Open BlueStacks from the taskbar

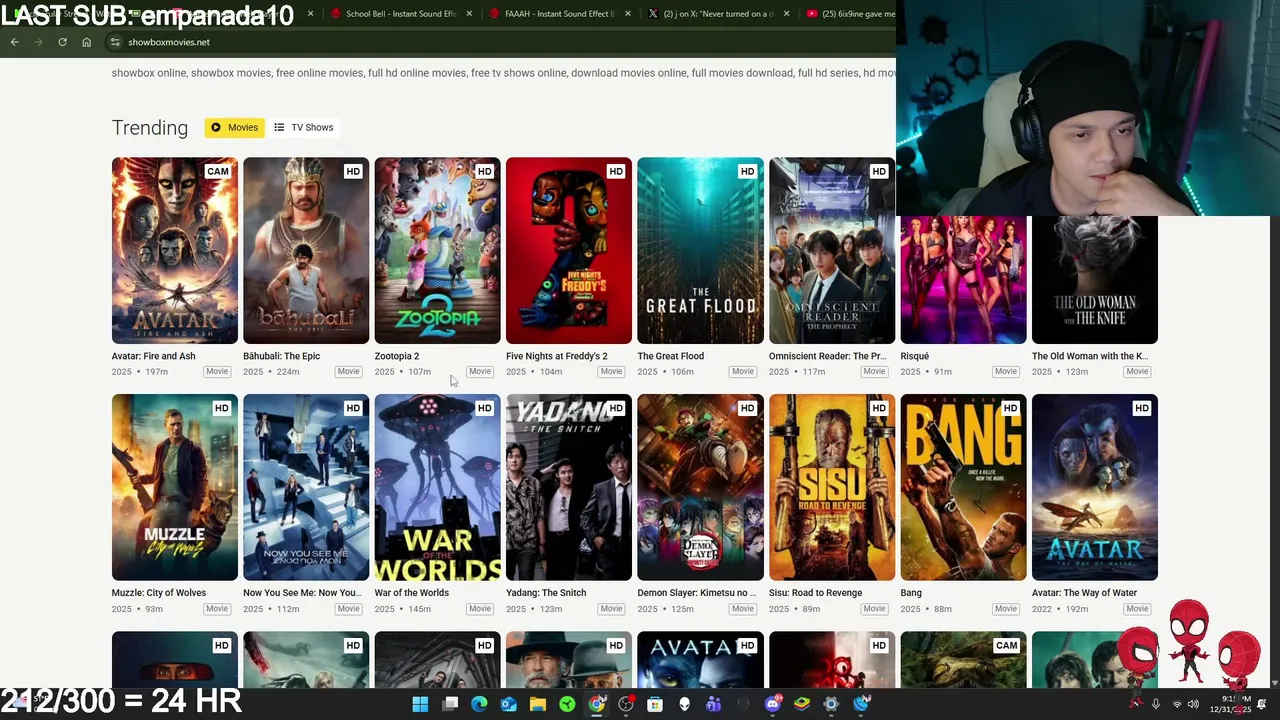[x=801, y=704]
